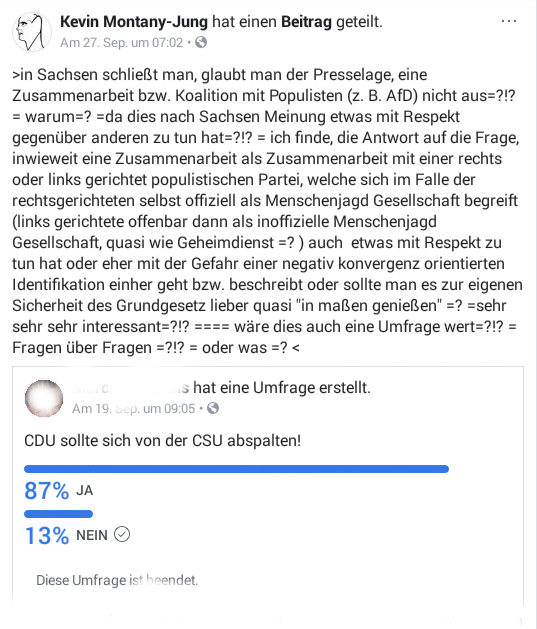
Task: Open the three-dots post options menu
Action: [x=509, y=21]
